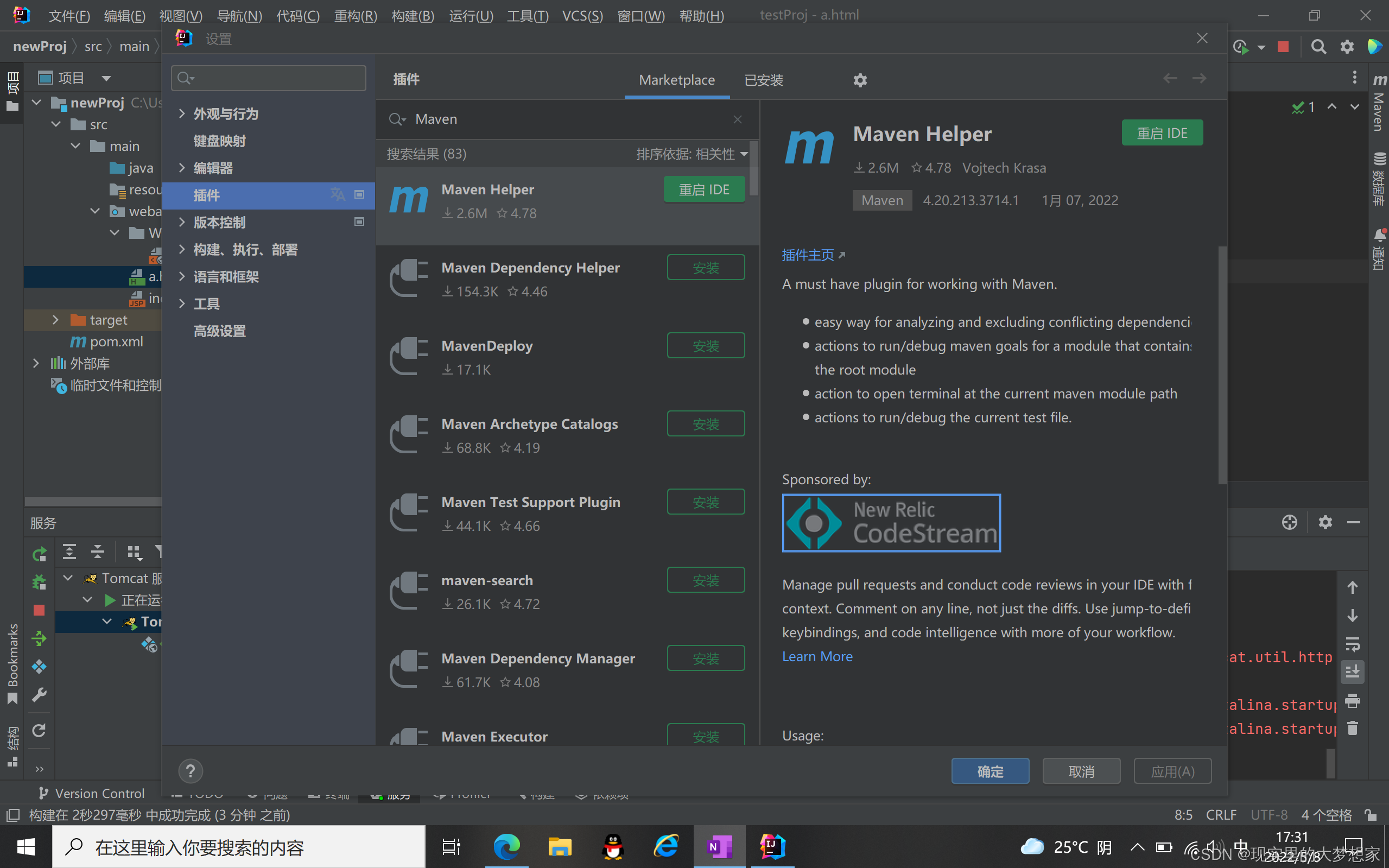Open the Windows Start menu

pos(26,847)
